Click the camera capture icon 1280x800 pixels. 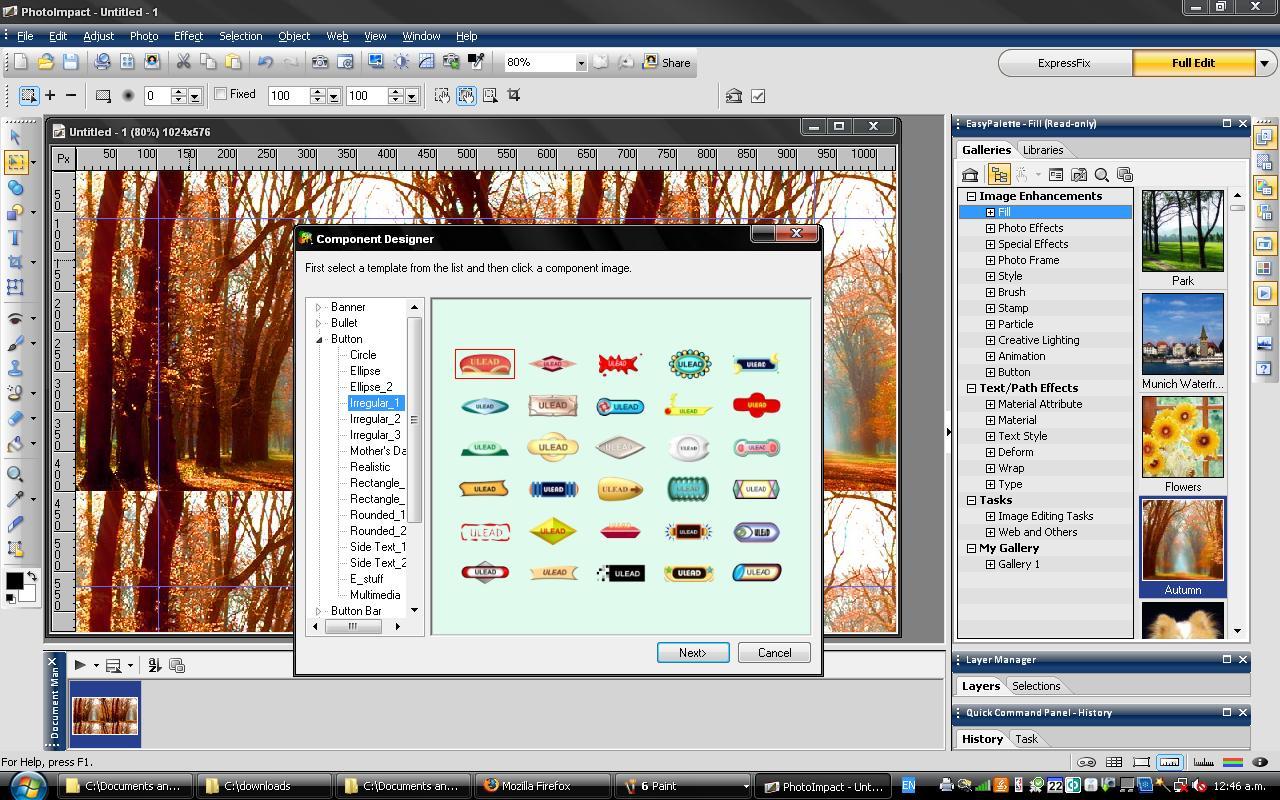320,62
